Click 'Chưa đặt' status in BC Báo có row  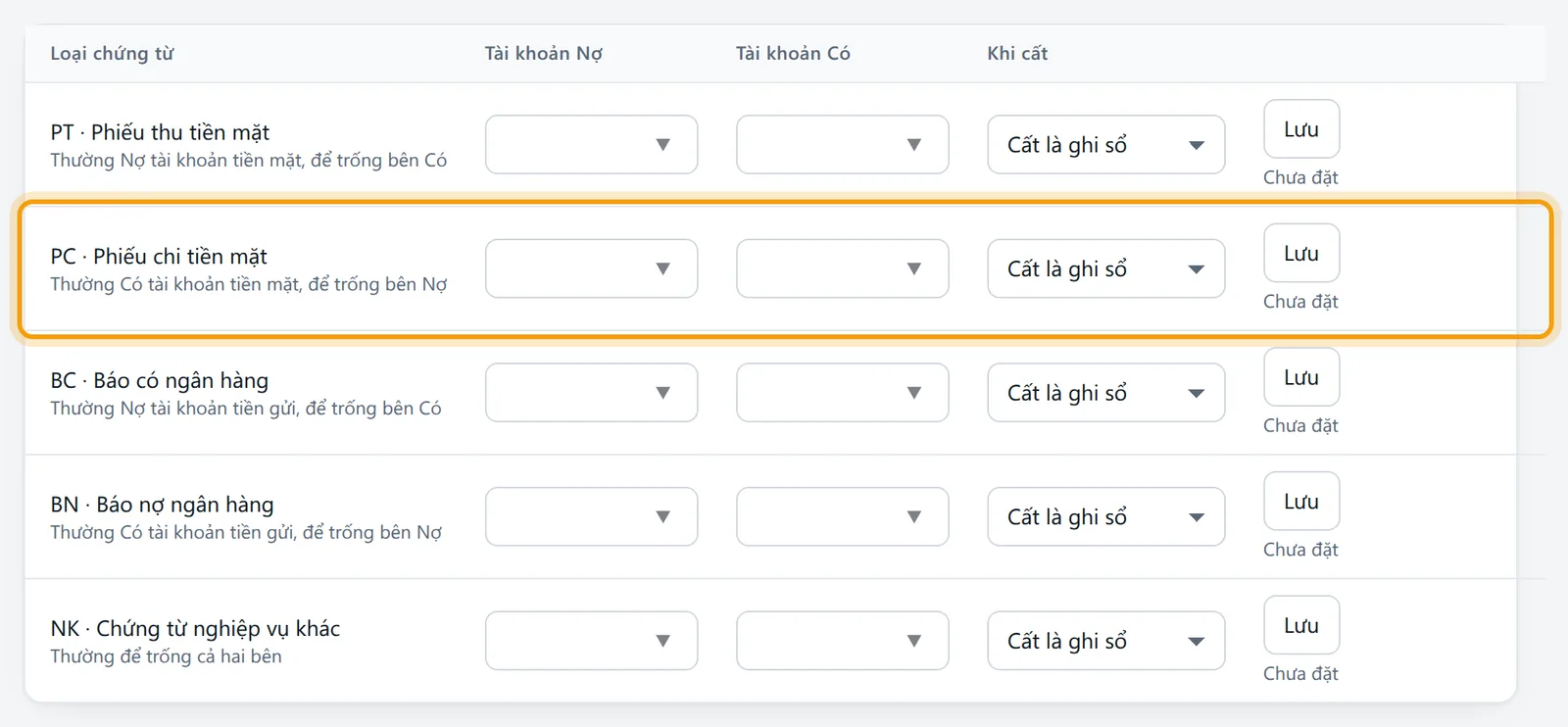click(1300, 425)
